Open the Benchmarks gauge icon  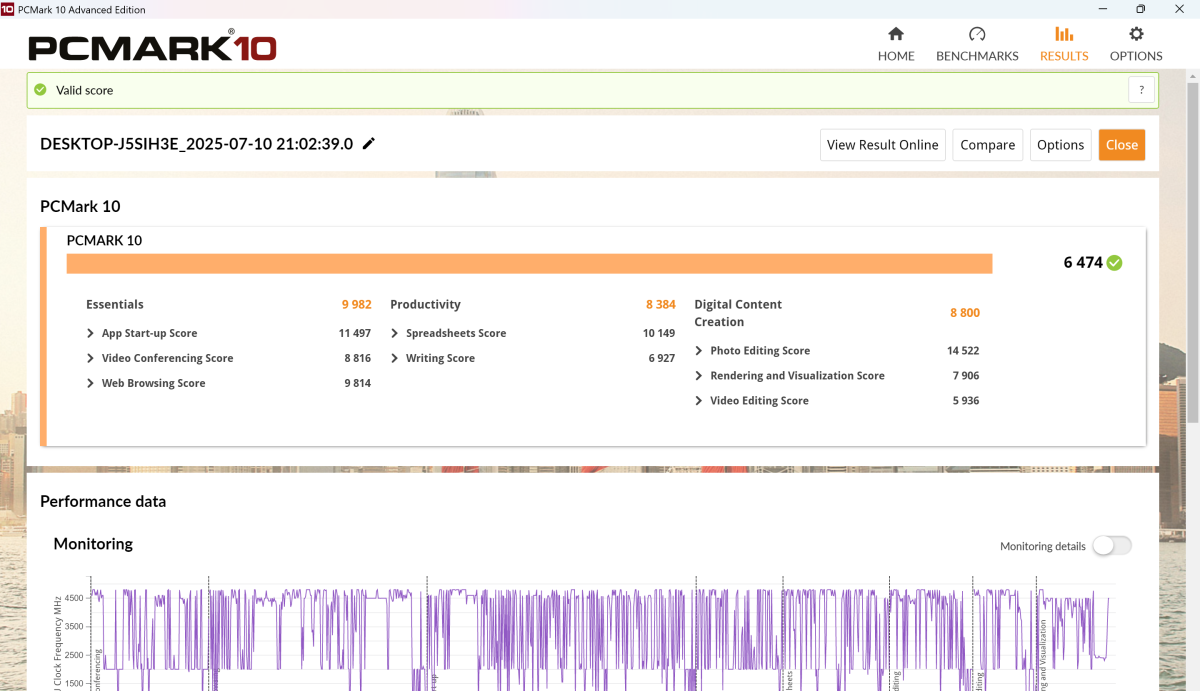click(977, 34)
